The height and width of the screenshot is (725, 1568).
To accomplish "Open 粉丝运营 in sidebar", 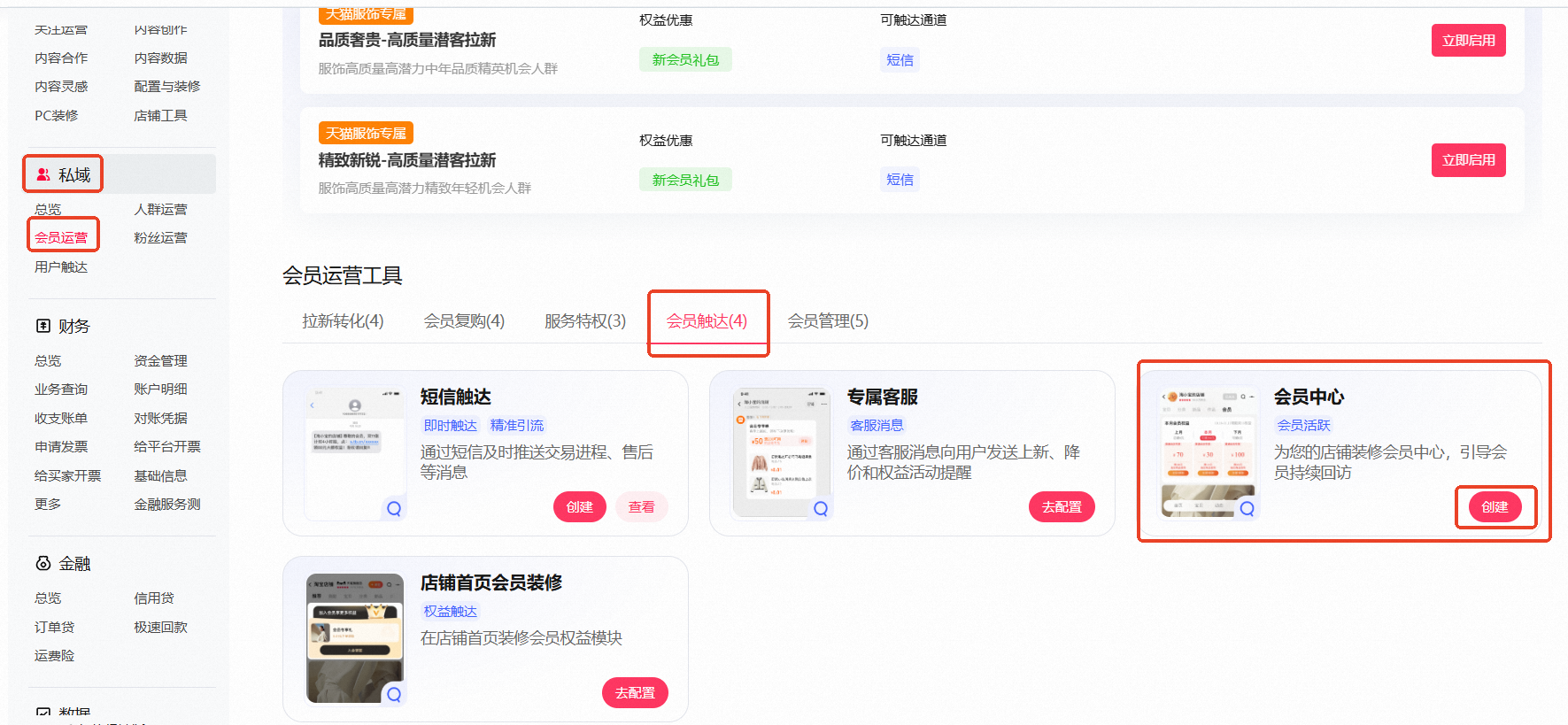I will pyautogui.click(x=160, y=237).
